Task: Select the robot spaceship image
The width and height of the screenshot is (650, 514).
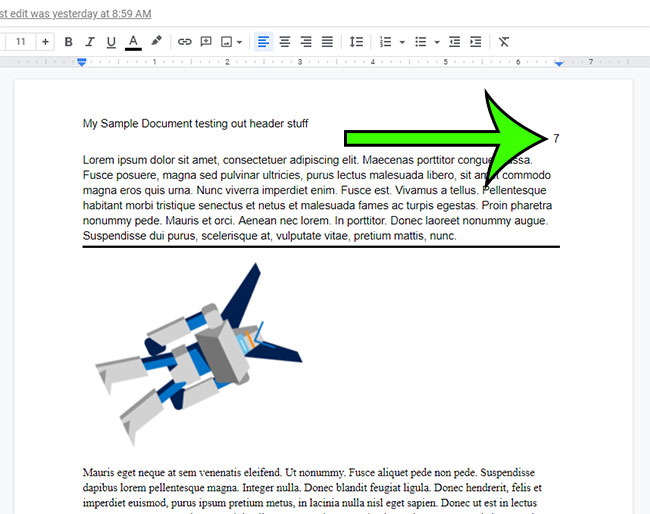Action: click(x=199, y=354)
